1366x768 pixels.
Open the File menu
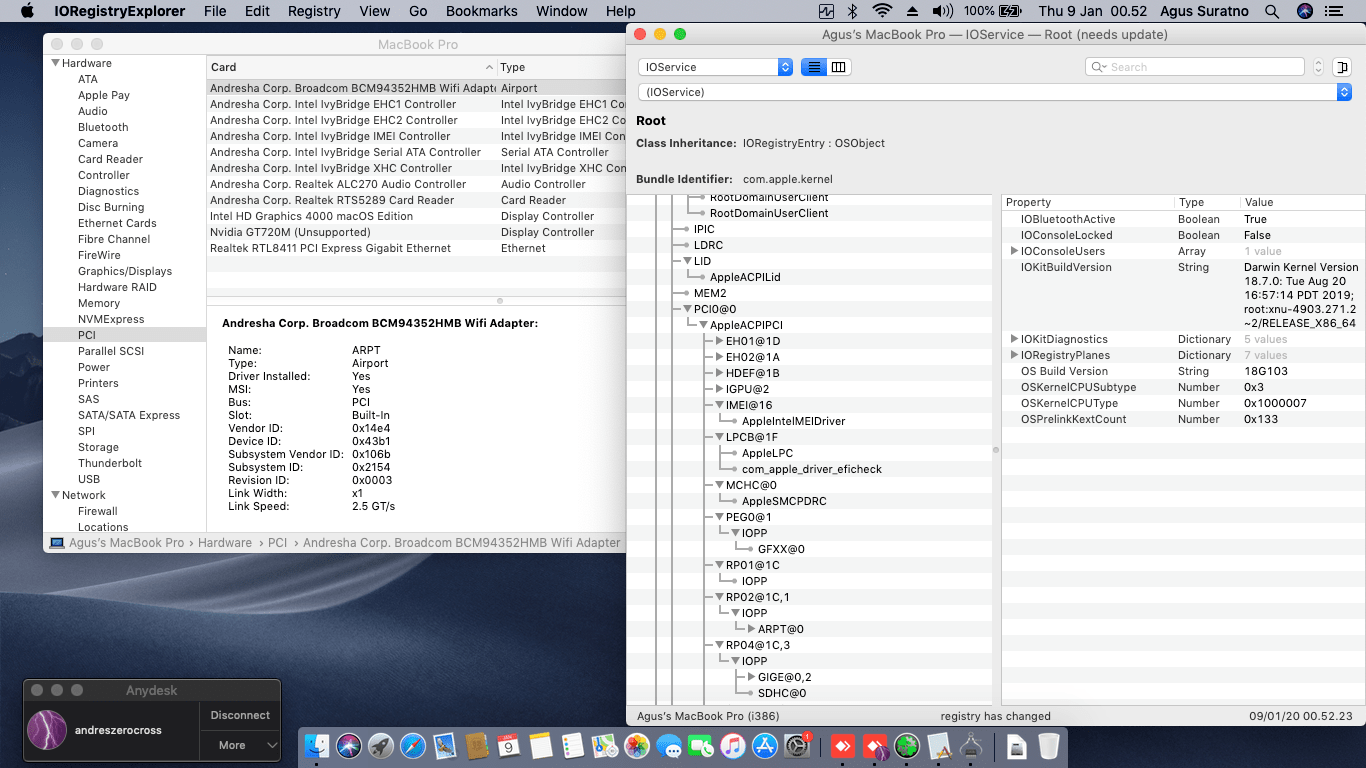click(215, 11)
